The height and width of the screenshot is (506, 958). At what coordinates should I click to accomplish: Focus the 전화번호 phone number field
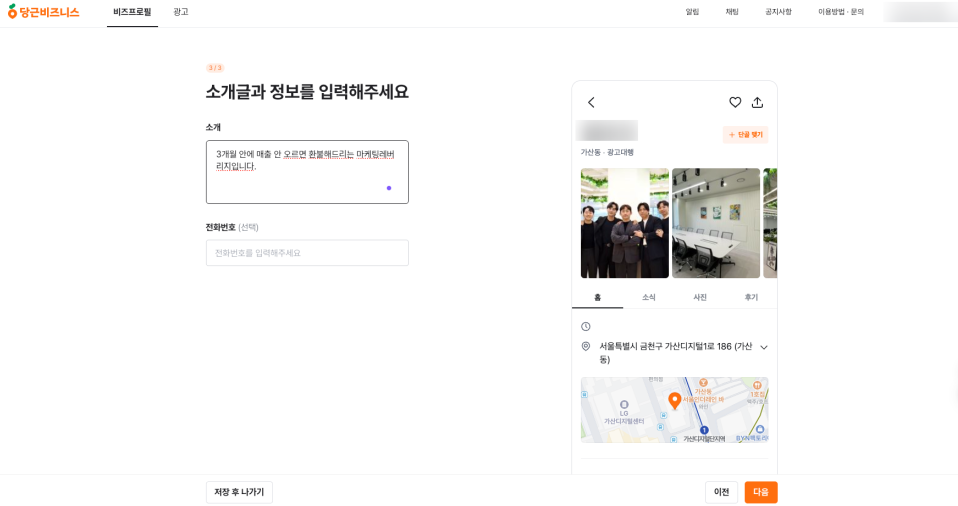tap(307, 253)
